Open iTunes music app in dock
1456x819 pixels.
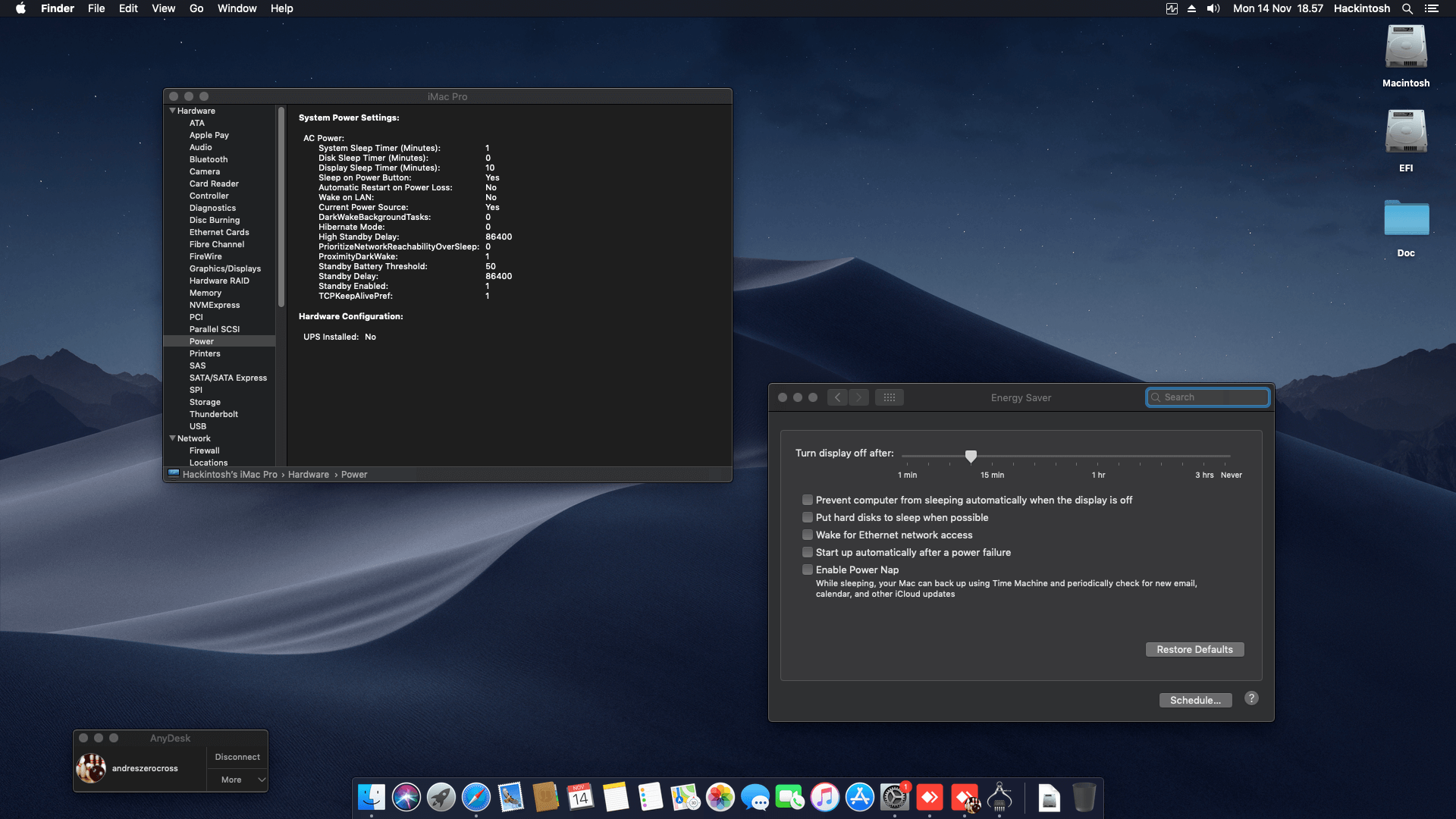click(x=825, y=797)
